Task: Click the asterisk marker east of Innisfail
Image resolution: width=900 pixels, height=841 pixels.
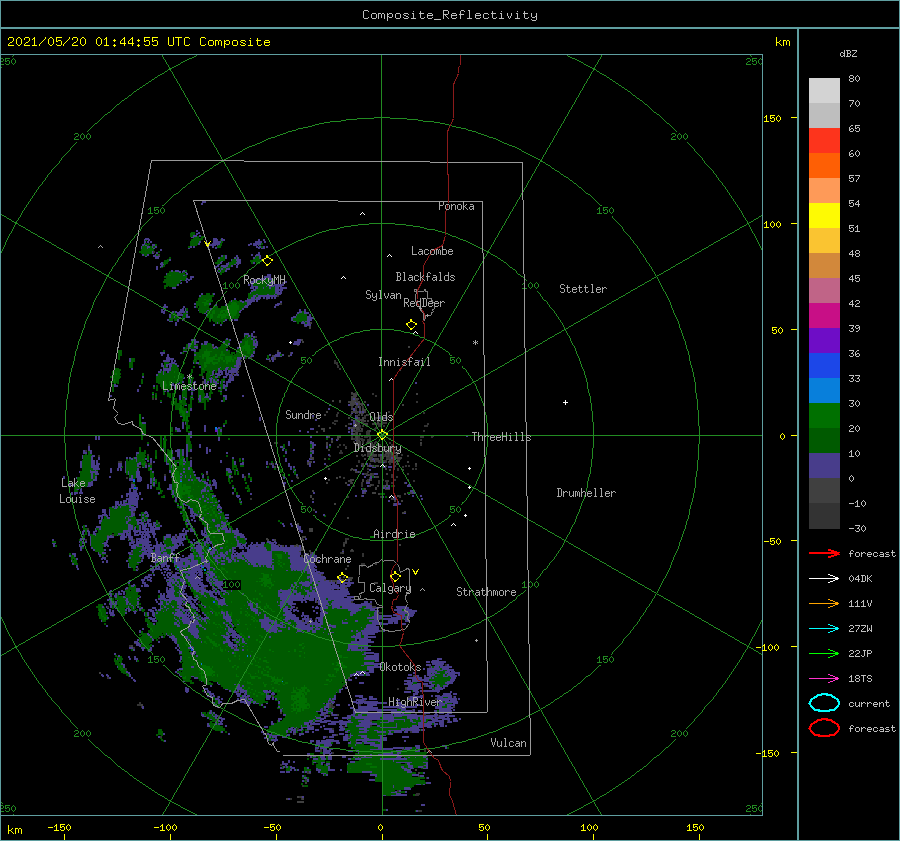Action: coord(475,343)
